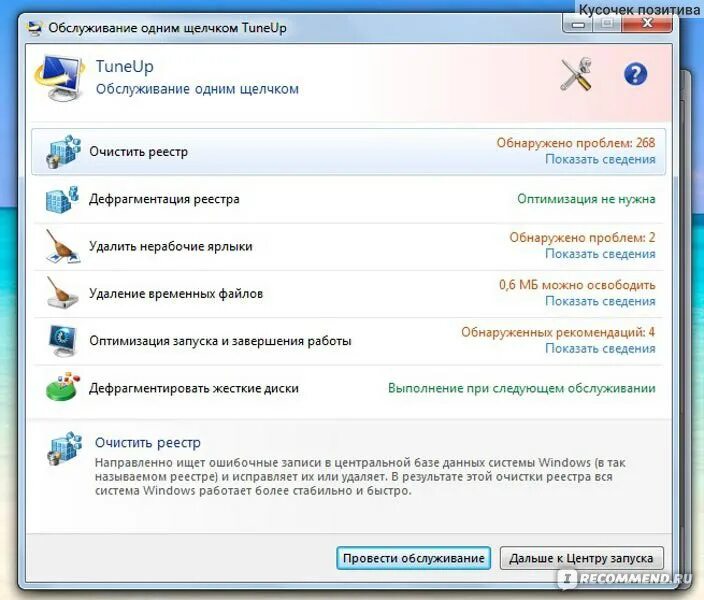Click the status text Оптимизация не нужна
Image resolution: width=704 pixels, height=600 pixels.
click(x=586, y=199)
